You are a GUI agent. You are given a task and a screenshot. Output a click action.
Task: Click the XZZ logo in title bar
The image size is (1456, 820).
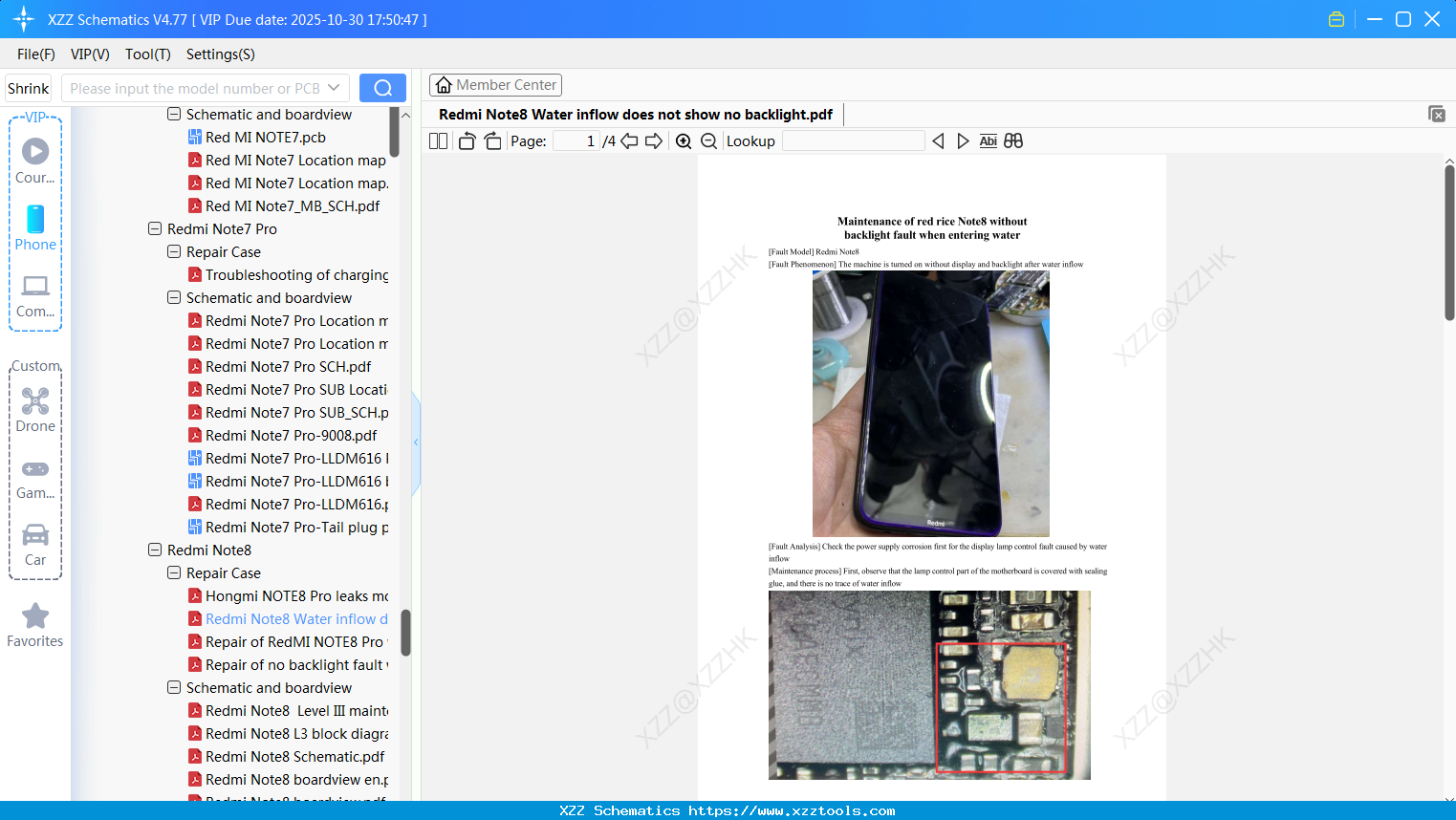pos(24,19)
